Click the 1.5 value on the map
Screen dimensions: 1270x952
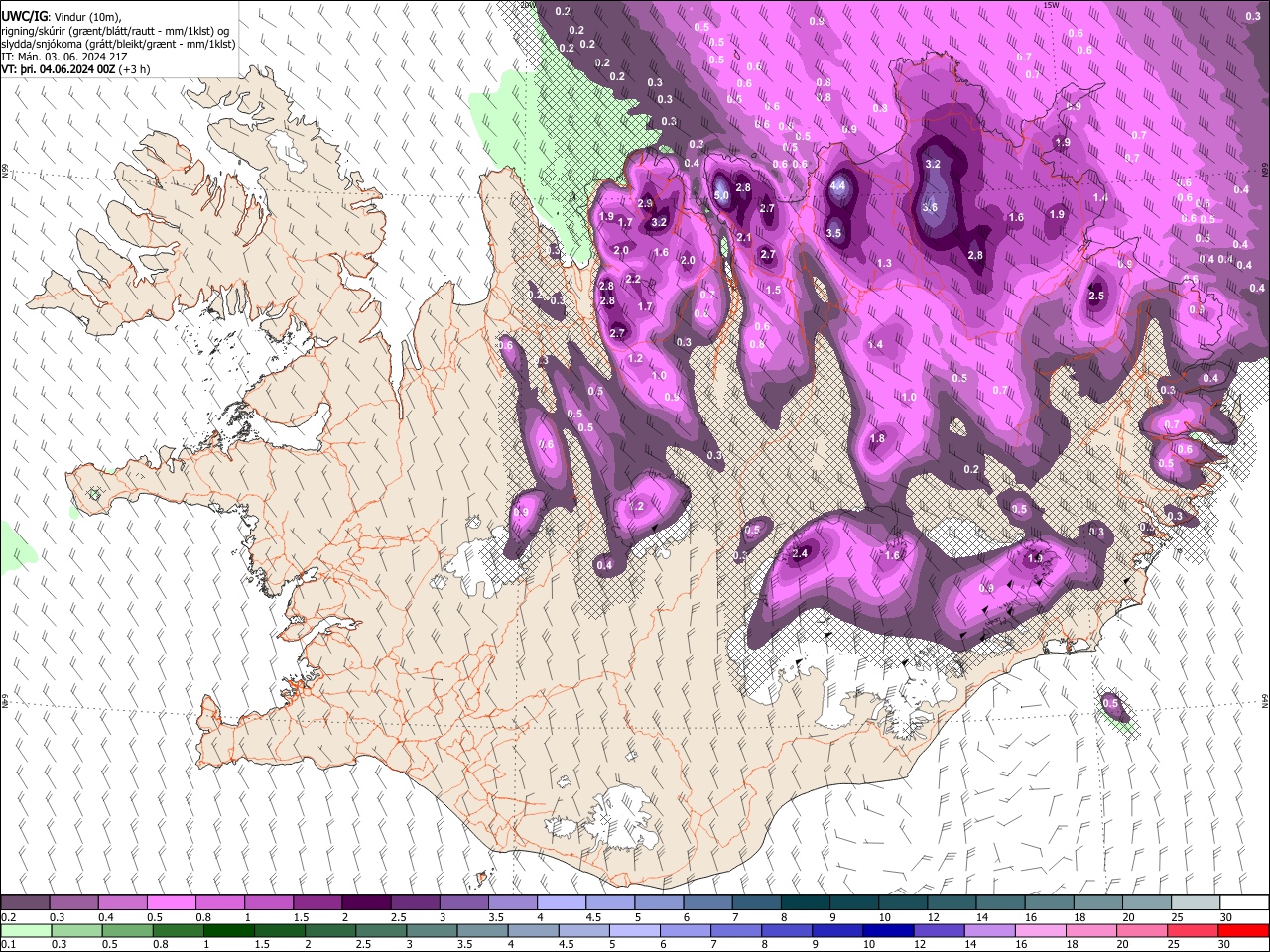pyautogui.click(x=773, y=291)
